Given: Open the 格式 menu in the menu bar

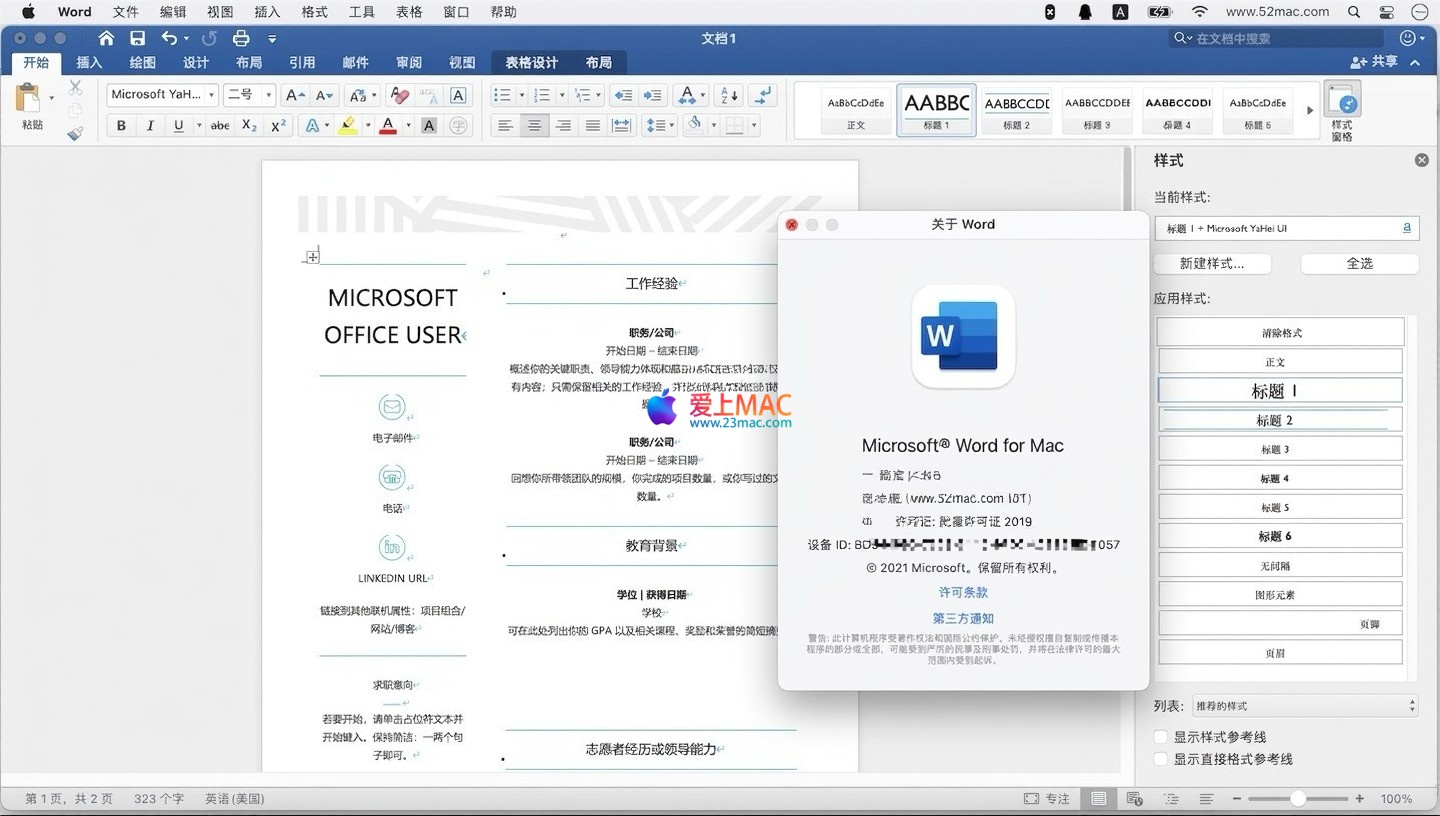Looking at the screenshot, I should click(314, 12).
